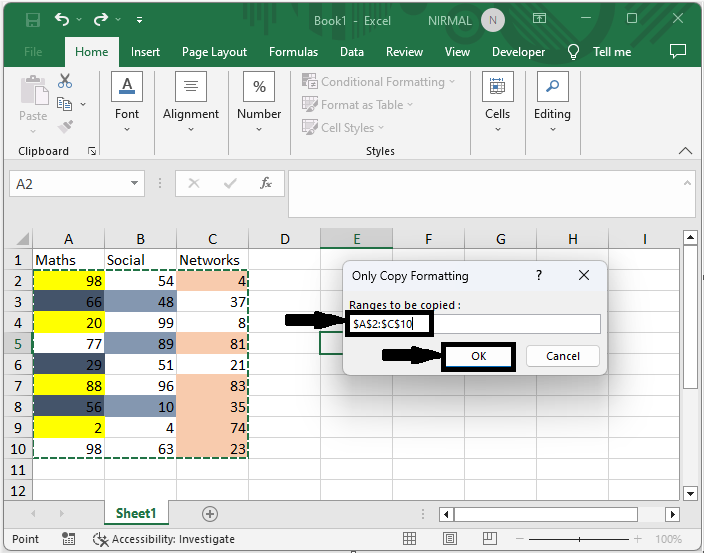This screenshot has height=553, width=704.
Task: Switch to the Review tab
Action: (x=404, y=52)
